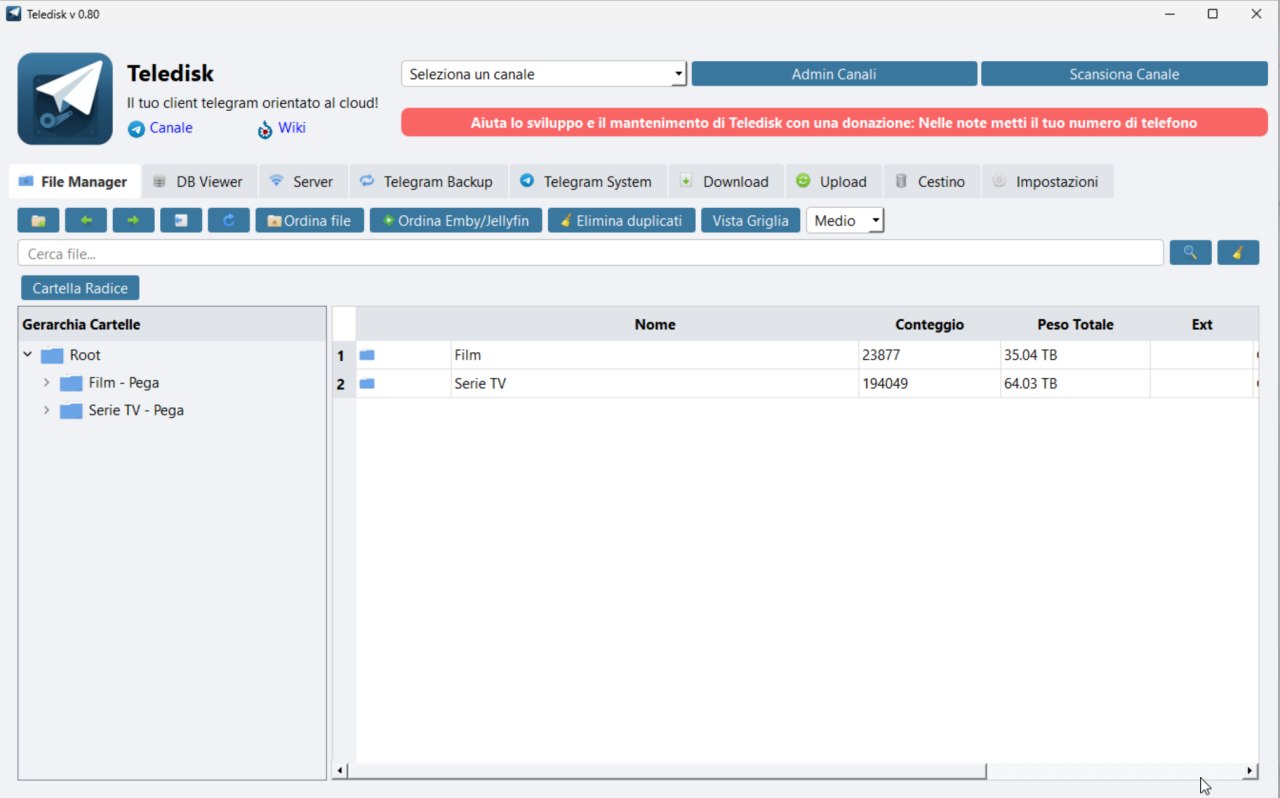The height and width of the screenshot is (798, 1280).
Task: Switch to the File Manager tab
Action: 74,181
